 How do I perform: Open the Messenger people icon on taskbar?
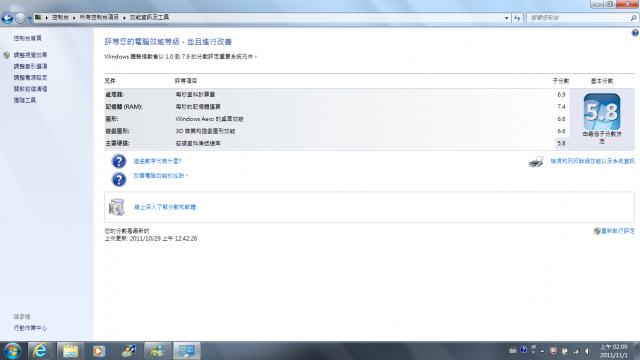pyautogui.click(x=158, y=351)
